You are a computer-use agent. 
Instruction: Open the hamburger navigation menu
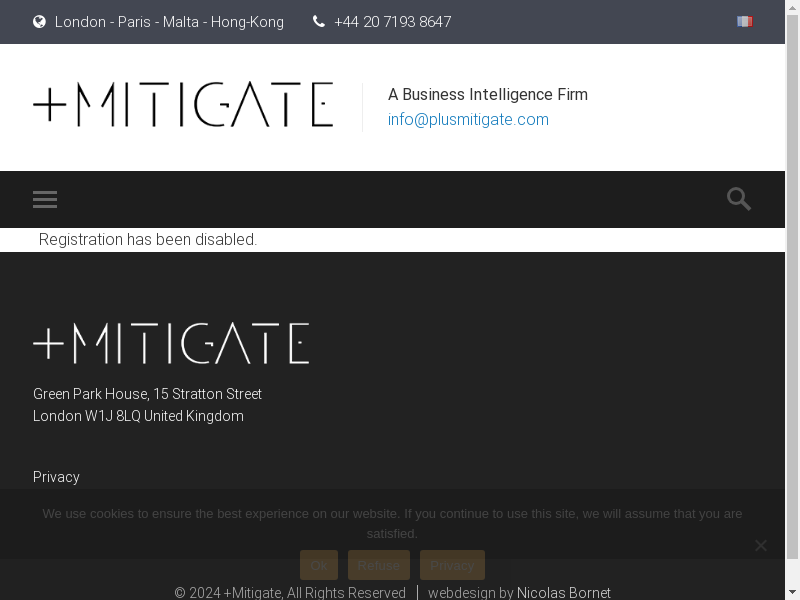[x=45, y=199]
